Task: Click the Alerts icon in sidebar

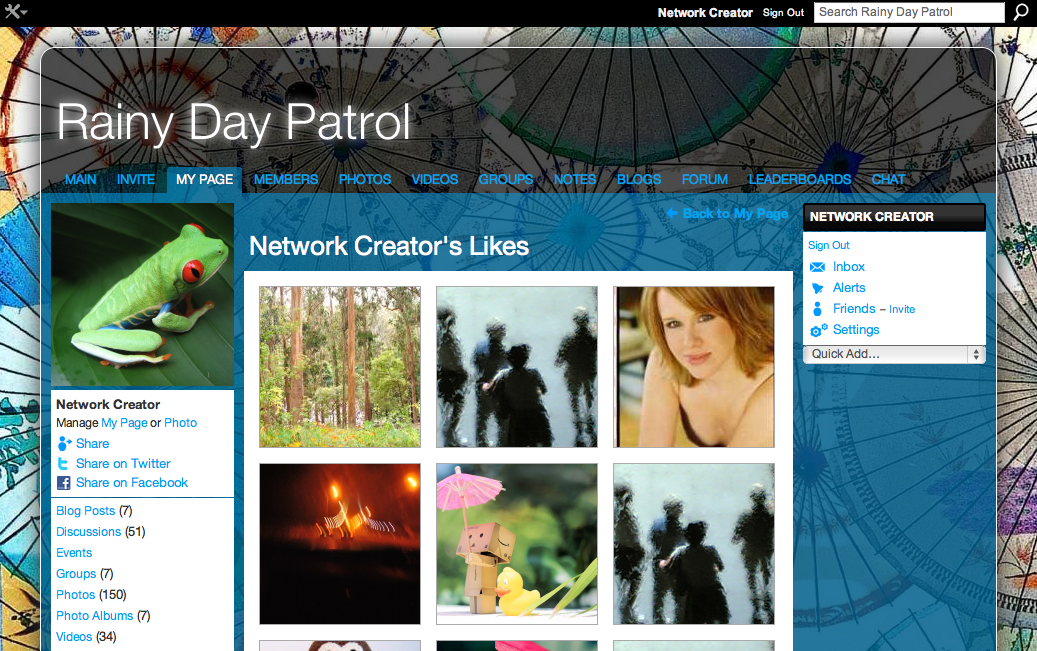Action: 817,288
